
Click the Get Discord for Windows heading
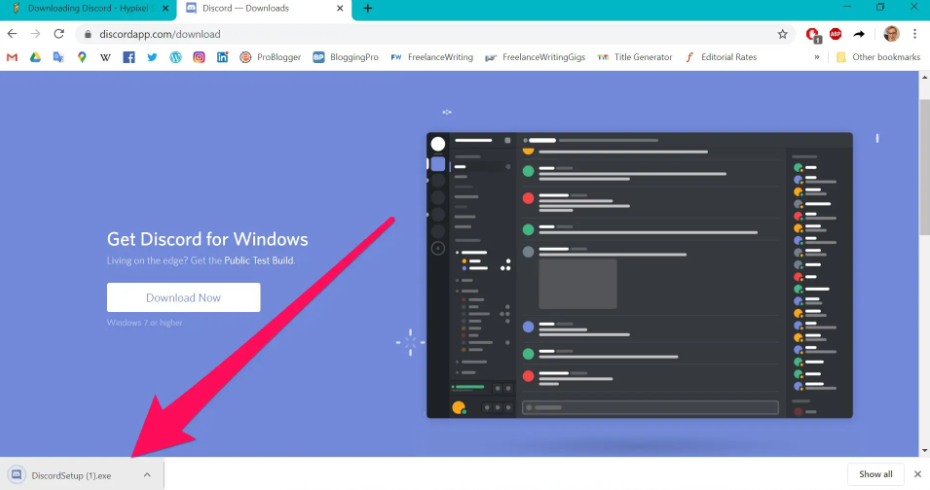(x=208, y=239)
